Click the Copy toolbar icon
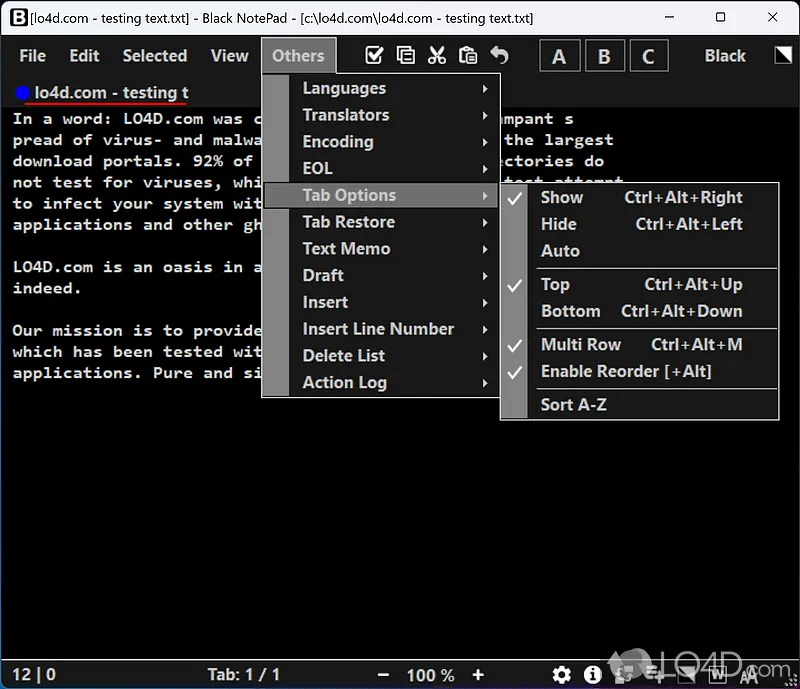 (x=406, y=55)
